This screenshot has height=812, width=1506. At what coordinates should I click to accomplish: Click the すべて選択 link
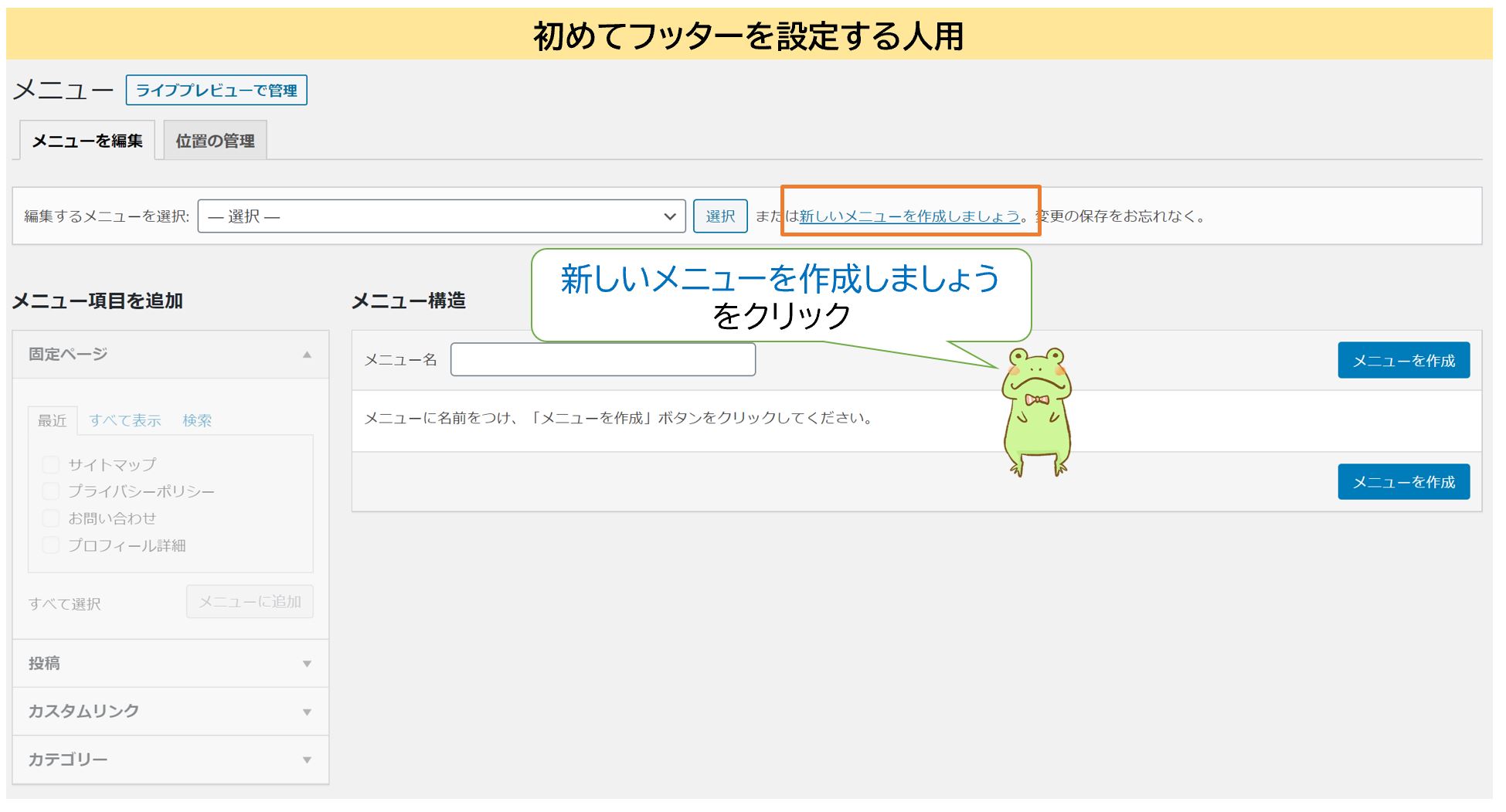[x=66, y=603]
